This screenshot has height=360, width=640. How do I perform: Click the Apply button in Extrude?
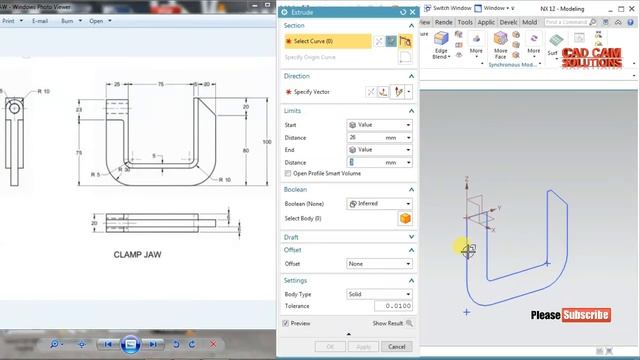click(363, 347)
